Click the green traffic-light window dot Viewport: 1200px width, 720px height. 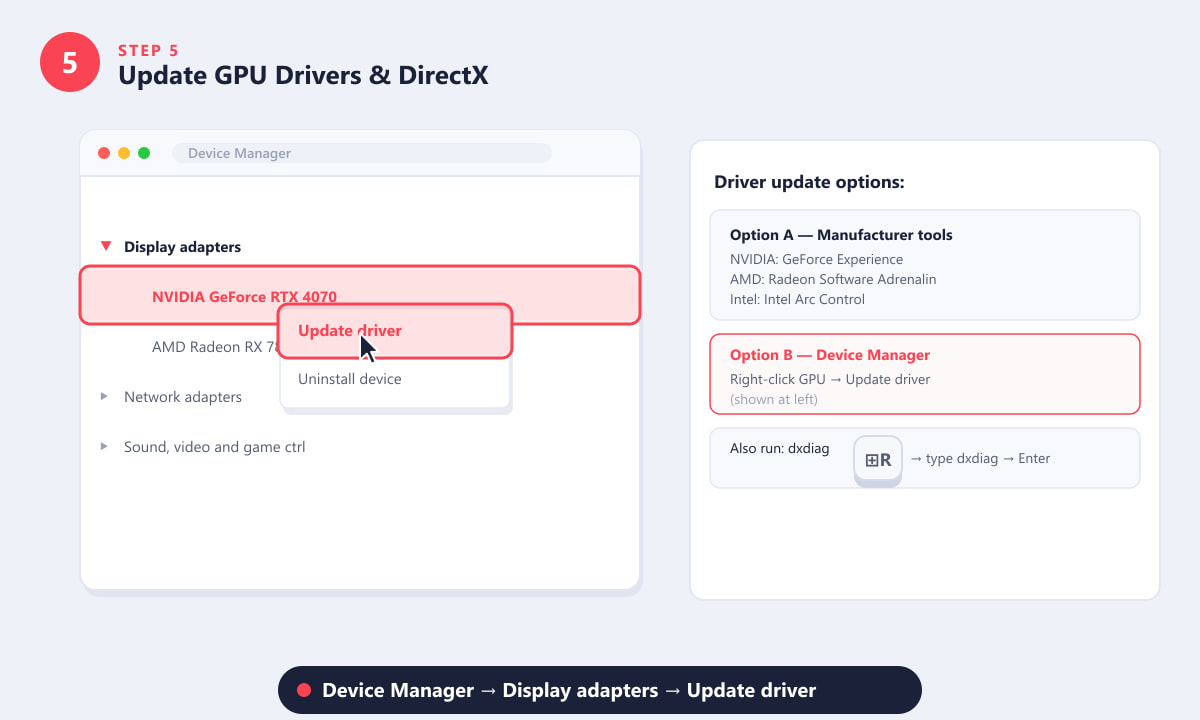tap(144, 153)
